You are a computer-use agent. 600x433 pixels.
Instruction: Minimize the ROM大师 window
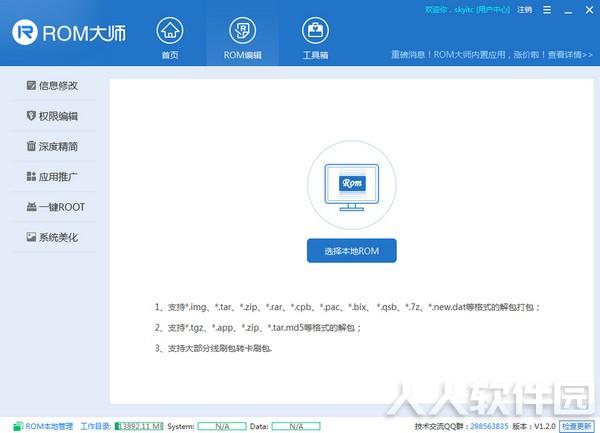click(568, 11)
